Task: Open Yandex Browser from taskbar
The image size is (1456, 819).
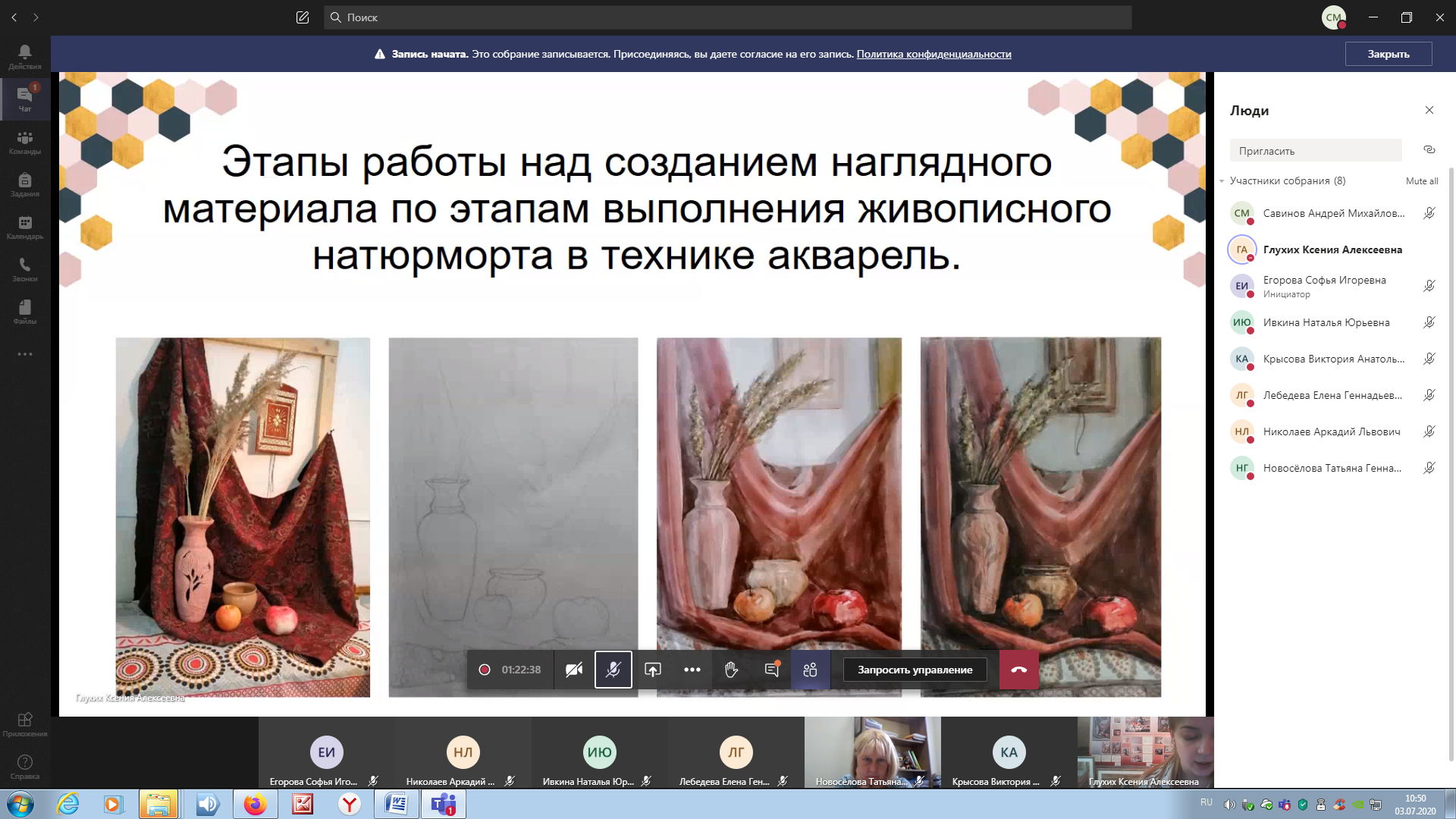Action: click(349, 805)
